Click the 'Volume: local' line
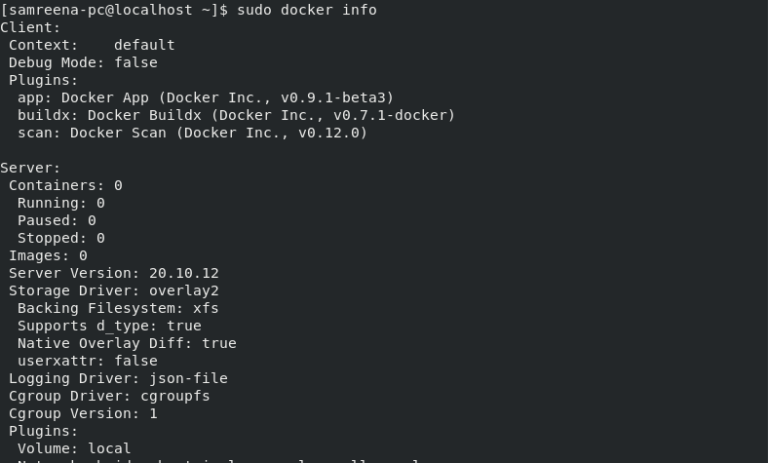 (74, 448)
